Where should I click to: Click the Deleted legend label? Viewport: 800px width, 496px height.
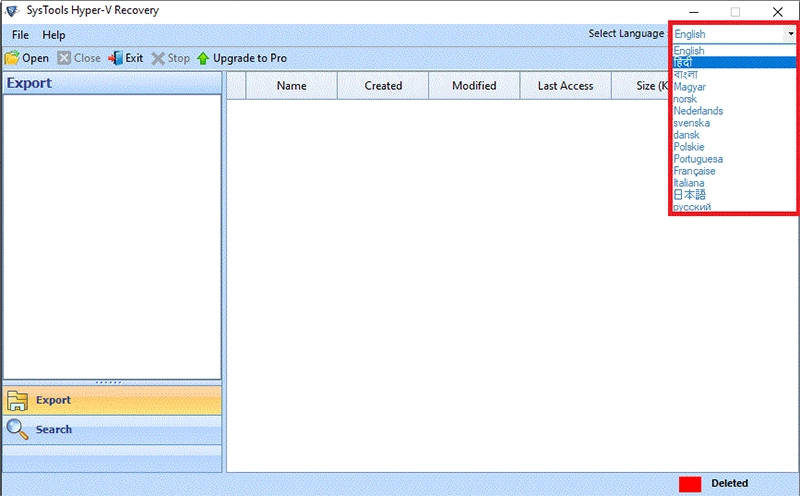coord(730,483)
